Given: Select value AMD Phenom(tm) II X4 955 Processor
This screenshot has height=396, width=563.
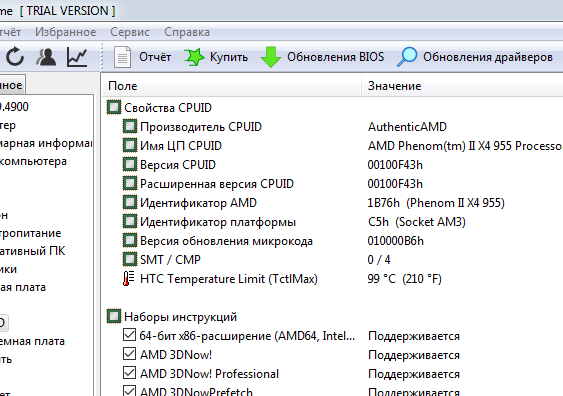Looking at the screenshot, I should pyautogui.click(x=465, y=145).
